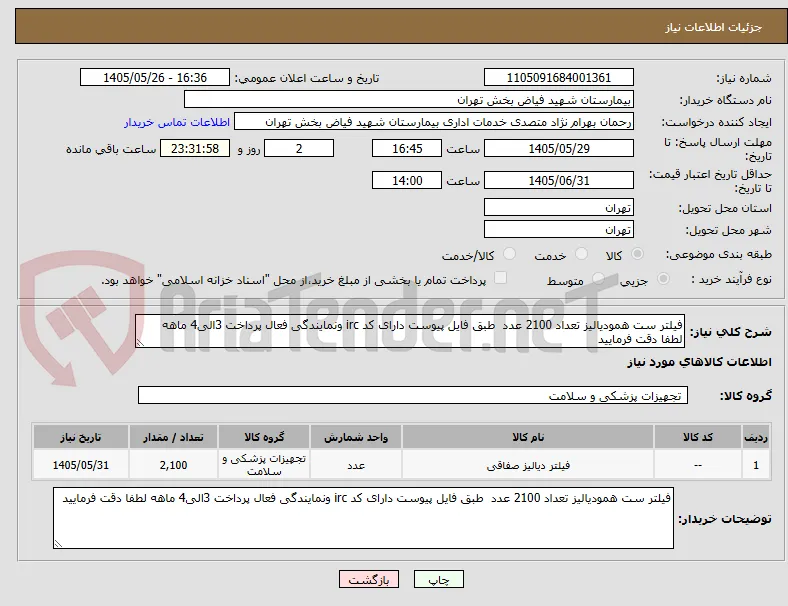Click the تاریخ نیاز column header
Image resolution: width=788 pixels, height=606 pixels.
[80, 437]
